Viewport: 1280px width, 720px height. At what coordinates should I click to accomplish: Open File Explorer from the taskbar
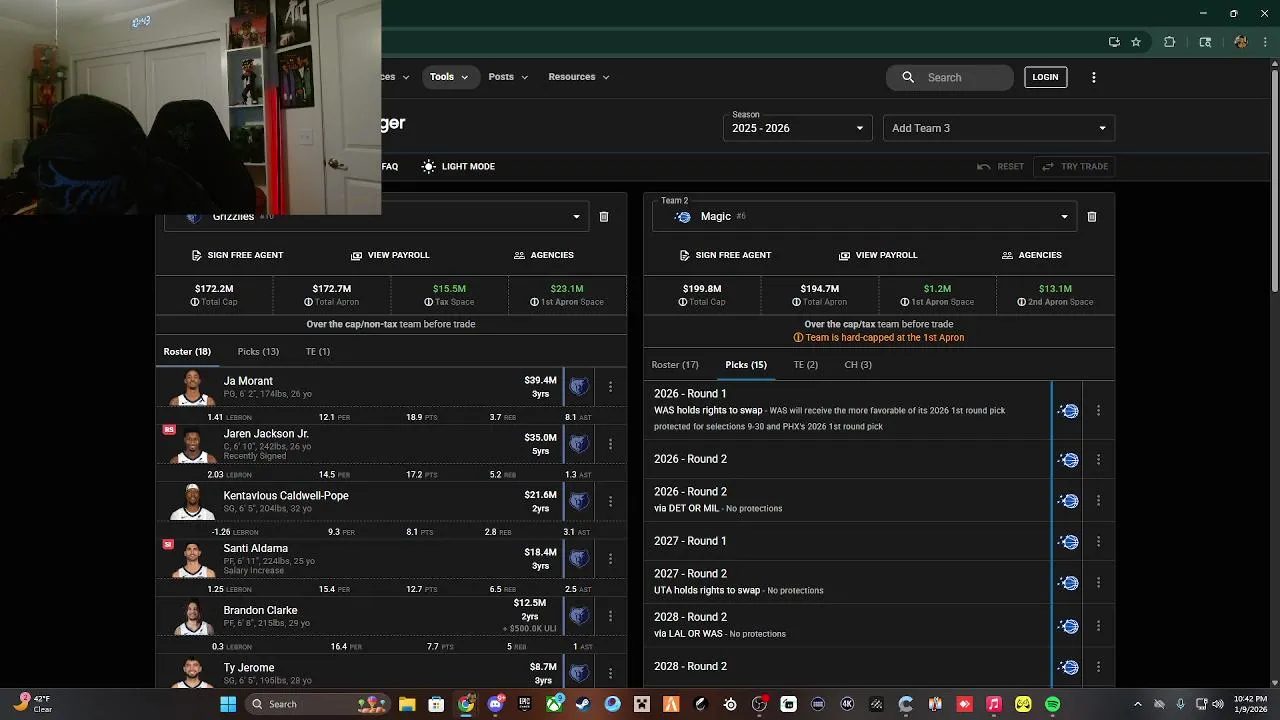(x=407, y=704)
